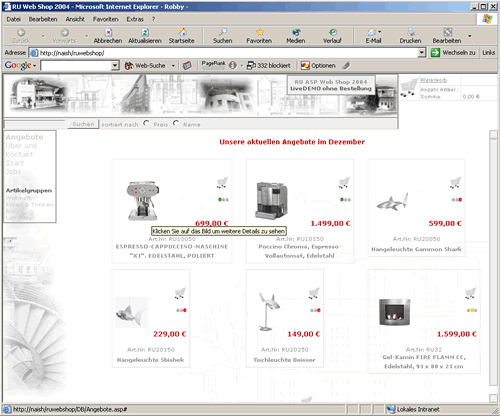
Task: Click the Drucken print icon
Action: (x=411, y=32)
